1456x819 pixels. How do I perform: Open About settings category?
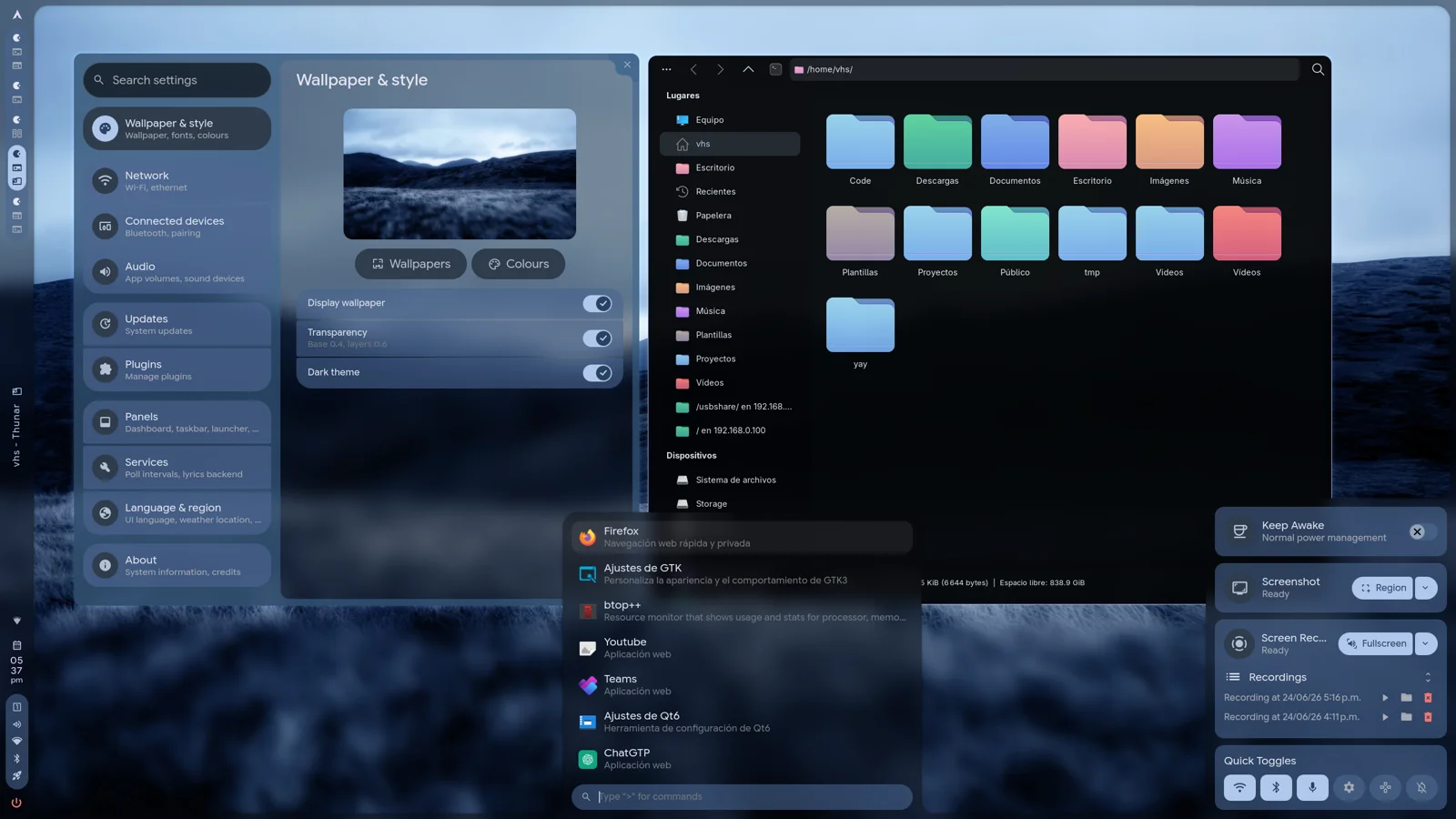(x=177, y=565)
